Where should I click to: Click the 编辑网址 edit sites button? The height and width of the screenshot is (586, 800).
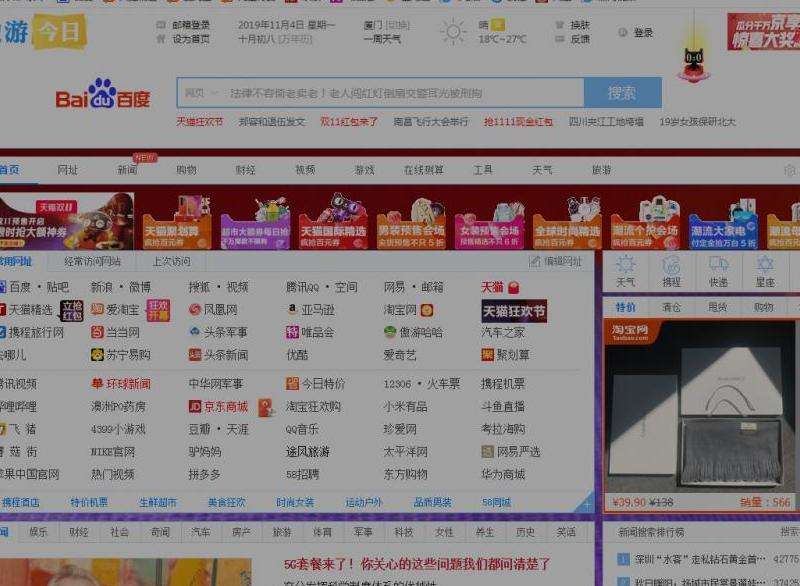point(555,262)
